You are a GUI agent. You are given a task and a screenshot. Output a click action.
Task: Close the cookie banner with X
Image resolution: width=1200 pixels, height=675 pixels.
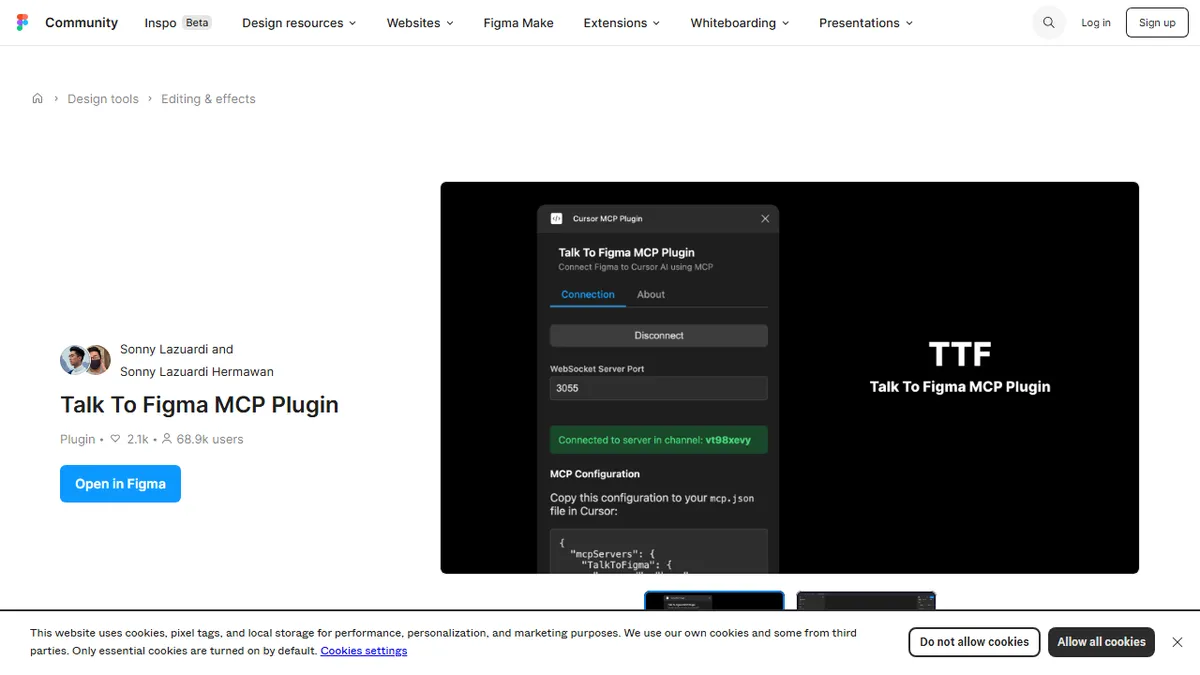pyautogui.click(x=1177, y=642)
